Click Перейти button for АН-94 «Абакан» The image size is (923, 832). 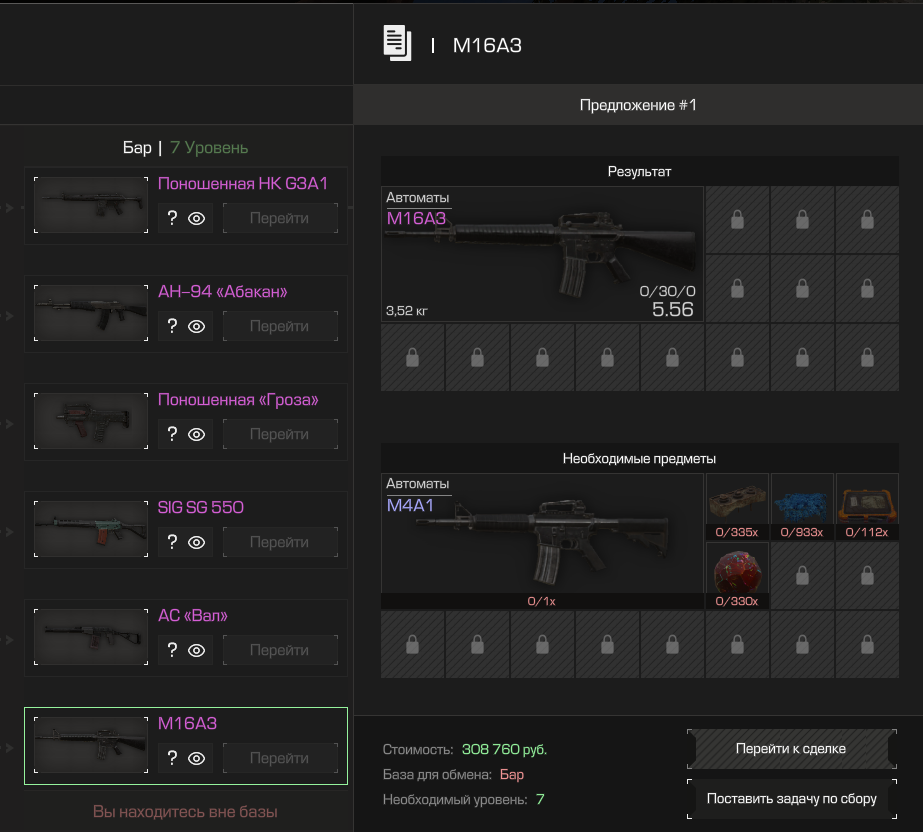[280, 326]
